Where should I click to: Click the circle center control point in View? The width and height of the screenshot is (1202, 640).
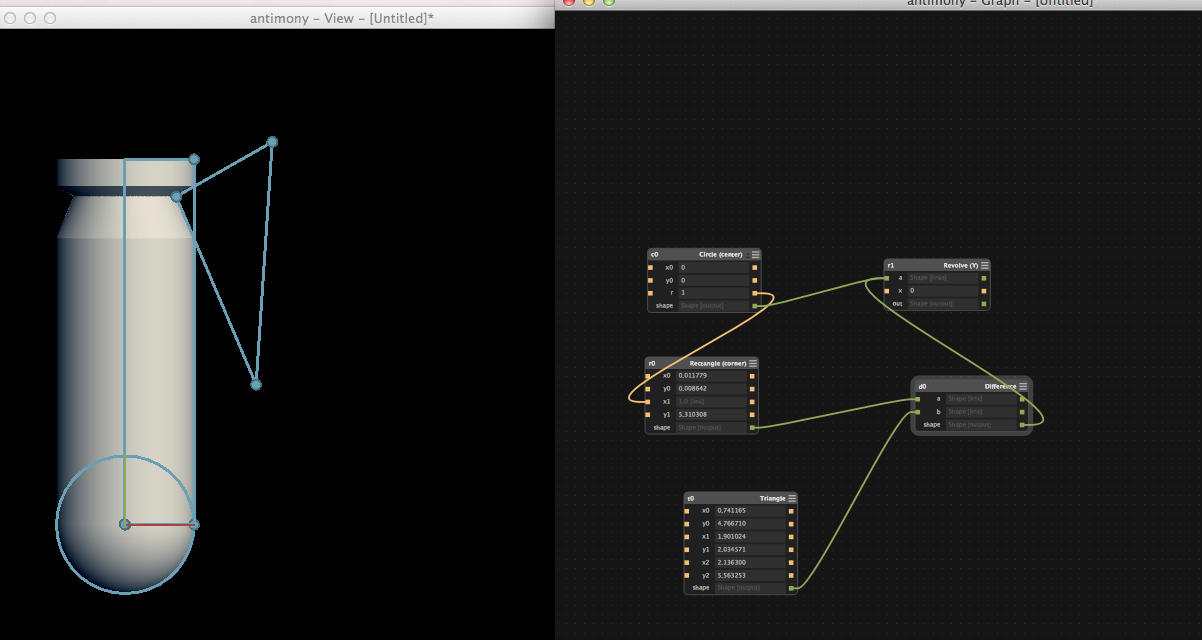pos(125,524)
